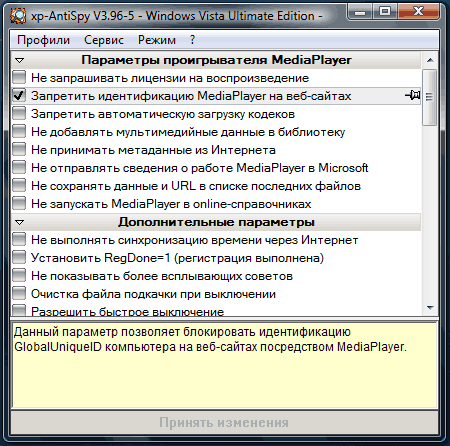Click the pin icon on the highlighted MediaPlayer row
This screenshot has width=450, height=446.
tap(413, 95)
